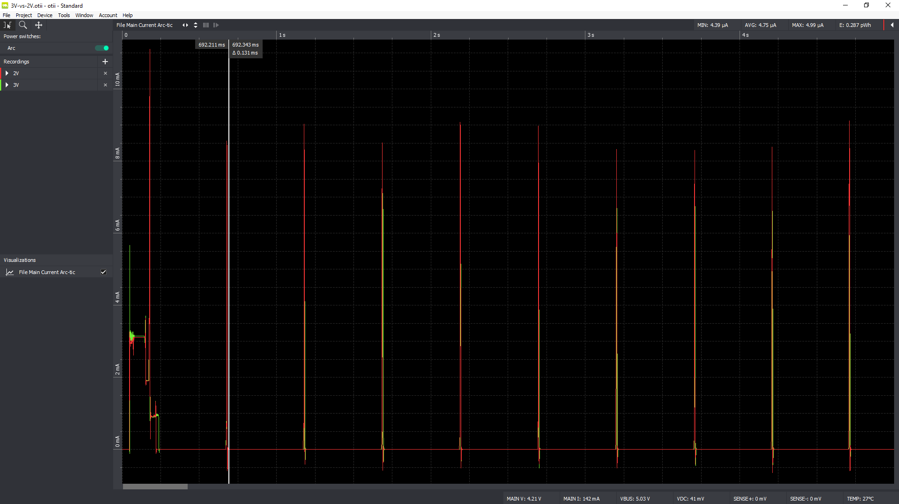Viewport: 899px width, 504px height.
Task: Open the Tools menu
Action: 64,15
